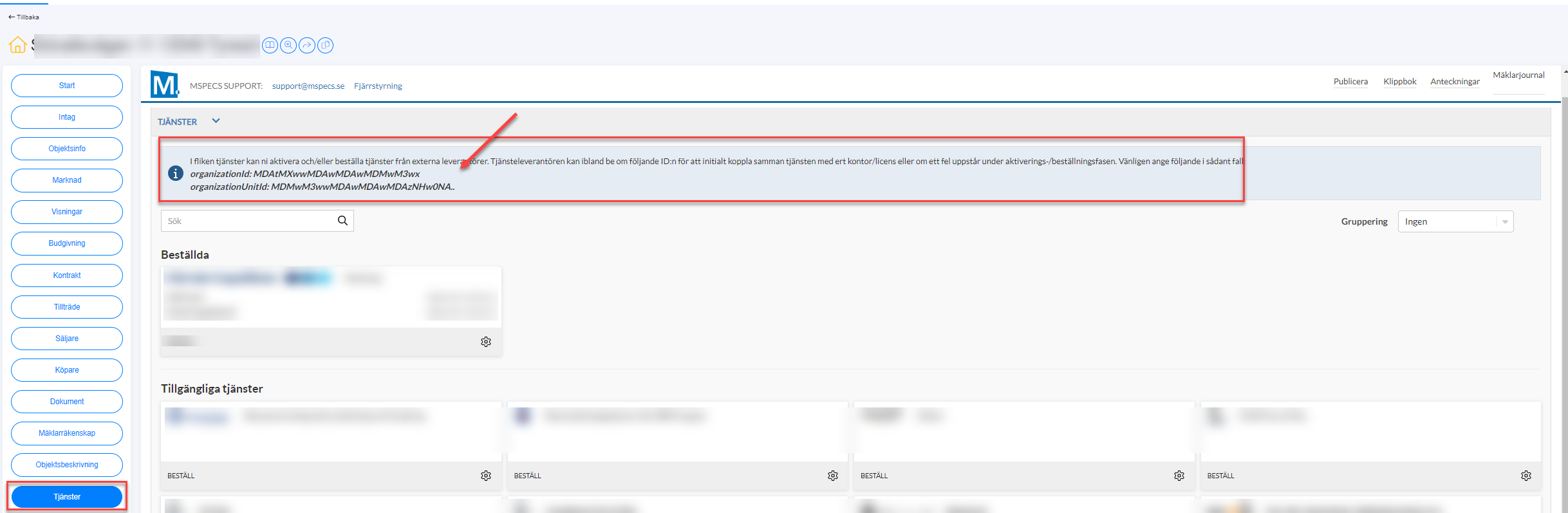Open the Intag section in the sidebar
The width and height of the screenshot is (1568, 513).
click(67, 117)
